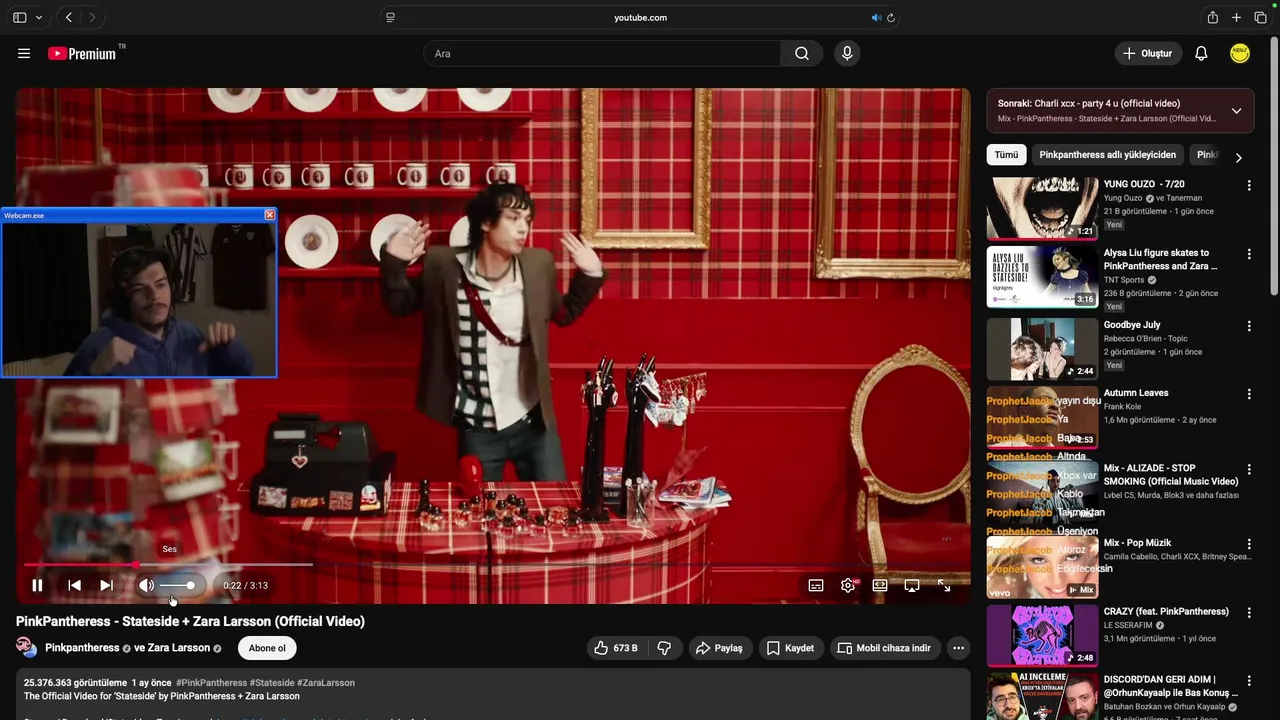Open Mix - Pop Müzik title
The width and height of the screenshot is (1280, 720).
pos(1137,543)
